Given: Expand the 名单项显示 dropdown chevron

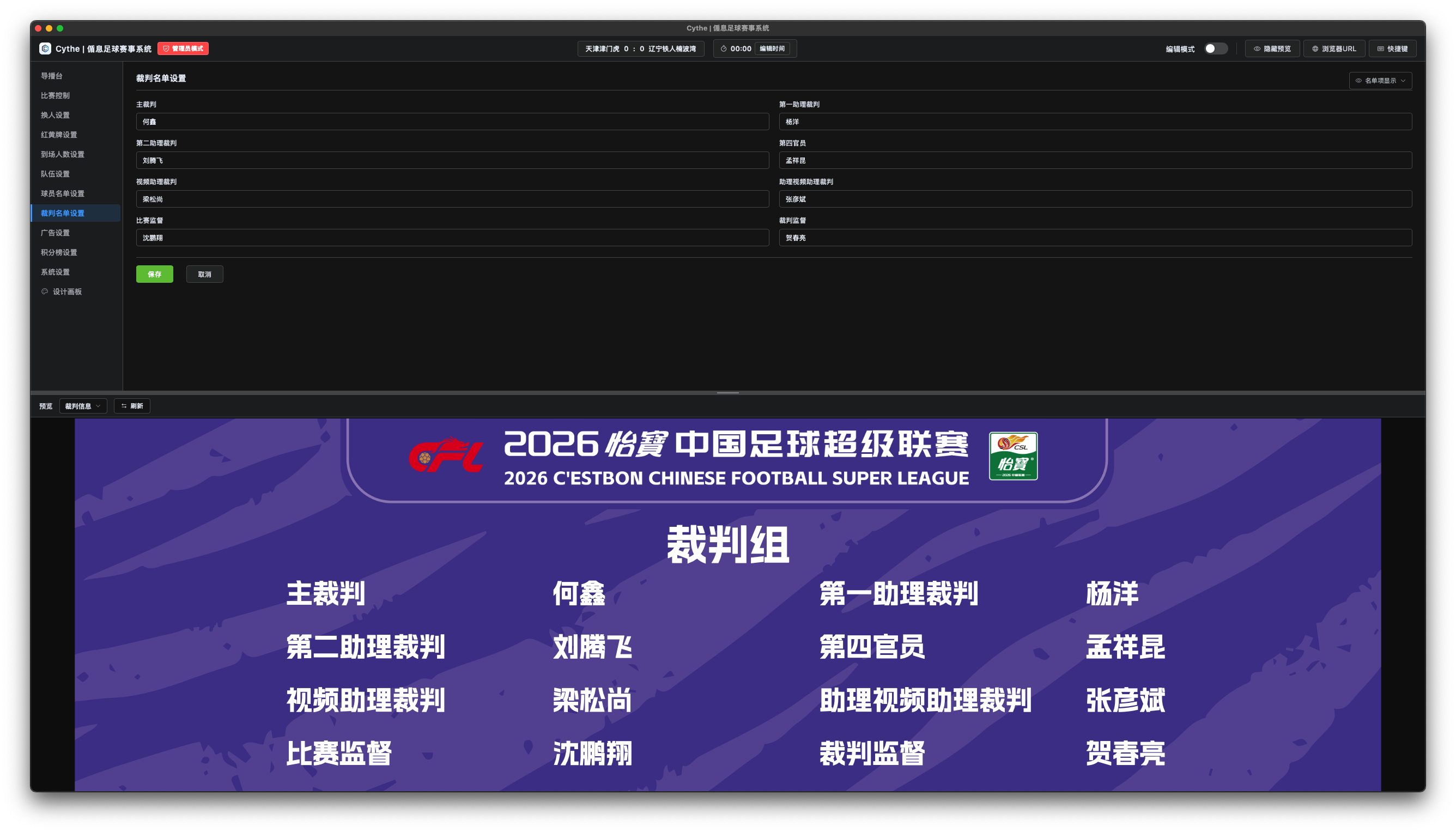Looking at the screenshot, I should (x=1403, y=81).
